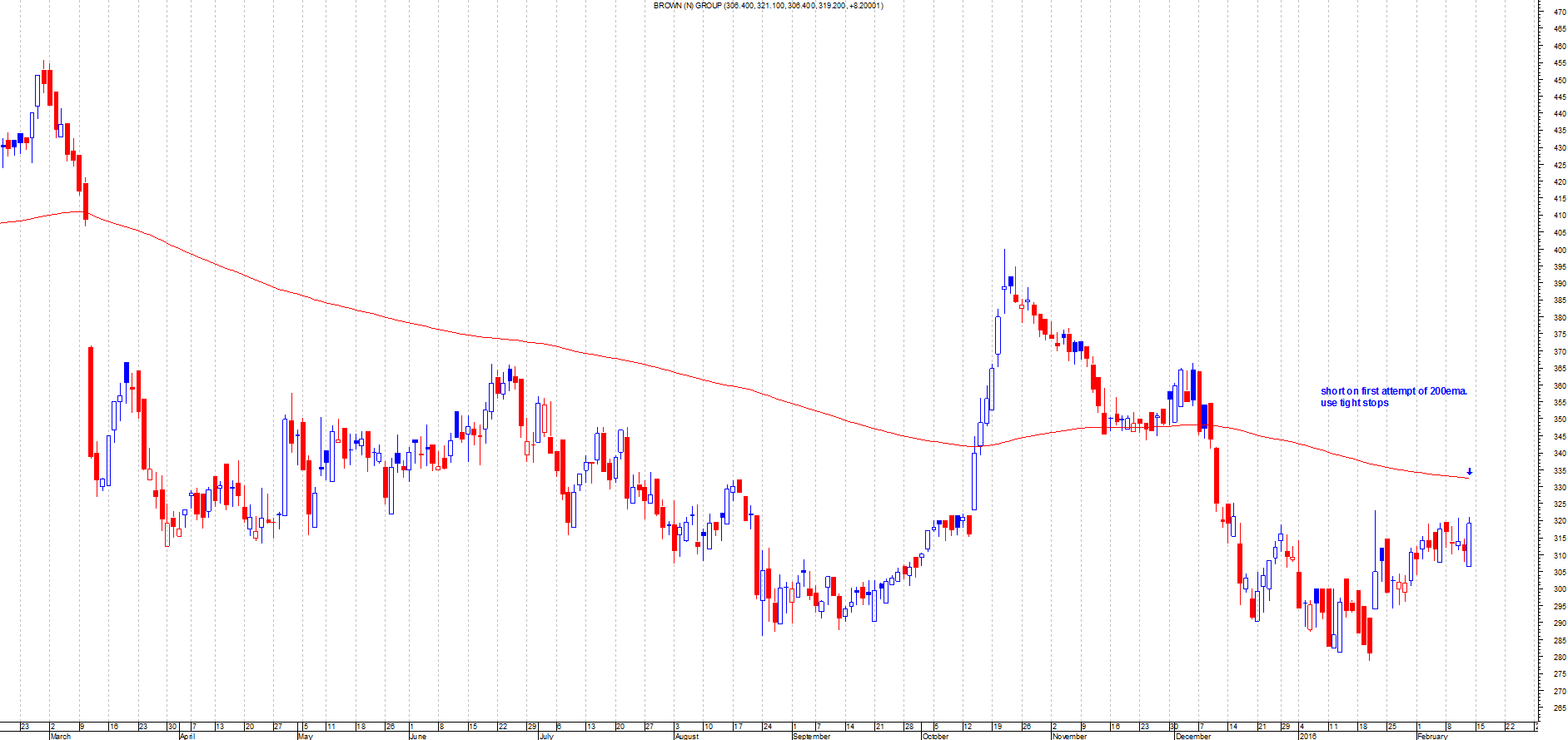Select the 'short on first attempt' annotation

tap(1393, 391)
